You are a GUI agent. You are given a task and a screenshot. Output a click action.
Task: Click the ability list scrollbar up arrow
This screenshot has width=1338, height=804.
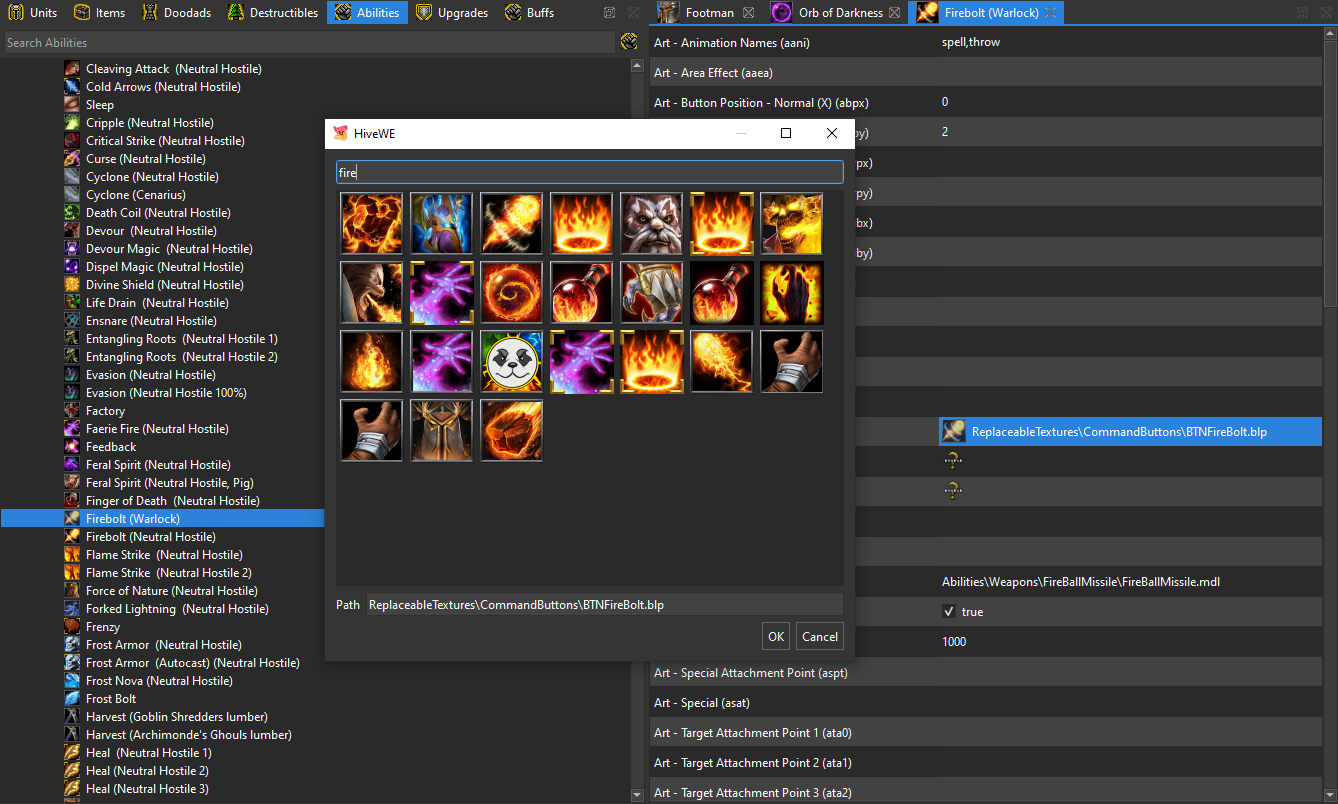coord(637,66)
